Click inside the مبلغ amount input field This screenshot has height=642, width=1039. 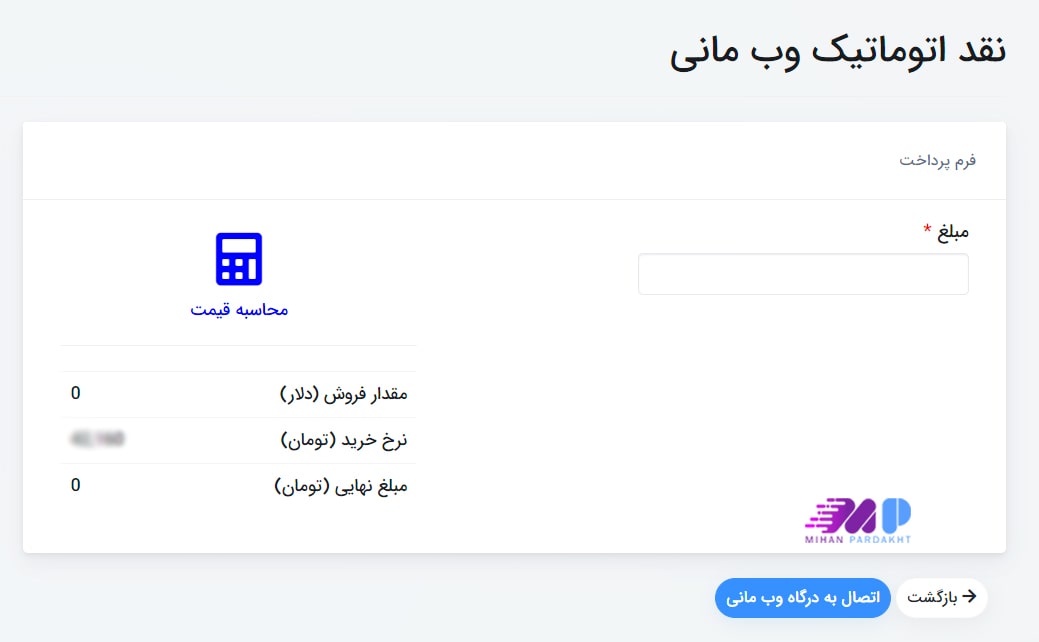pos(803,273)
